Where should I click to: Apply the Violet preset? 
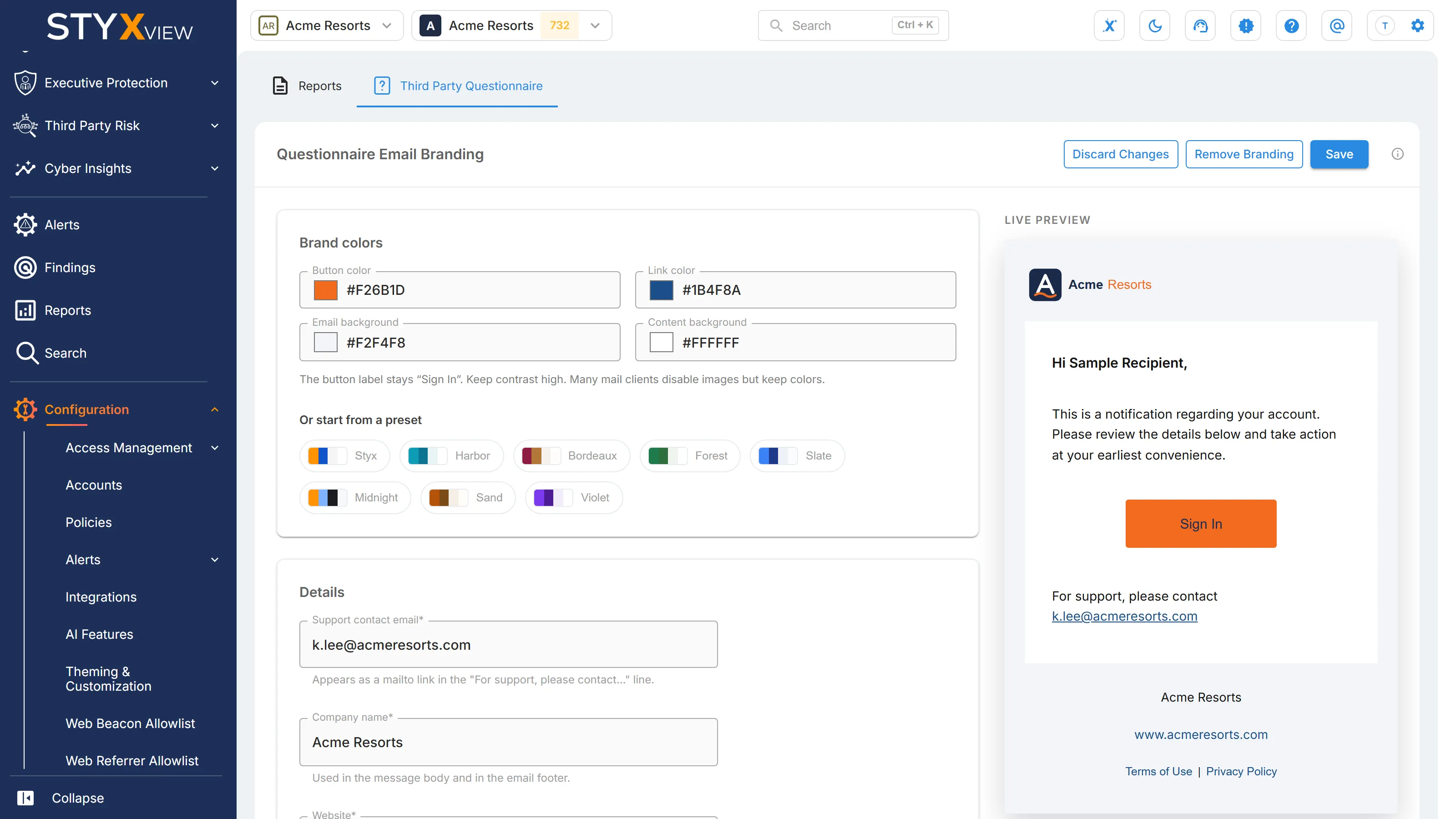pos(574,497)
